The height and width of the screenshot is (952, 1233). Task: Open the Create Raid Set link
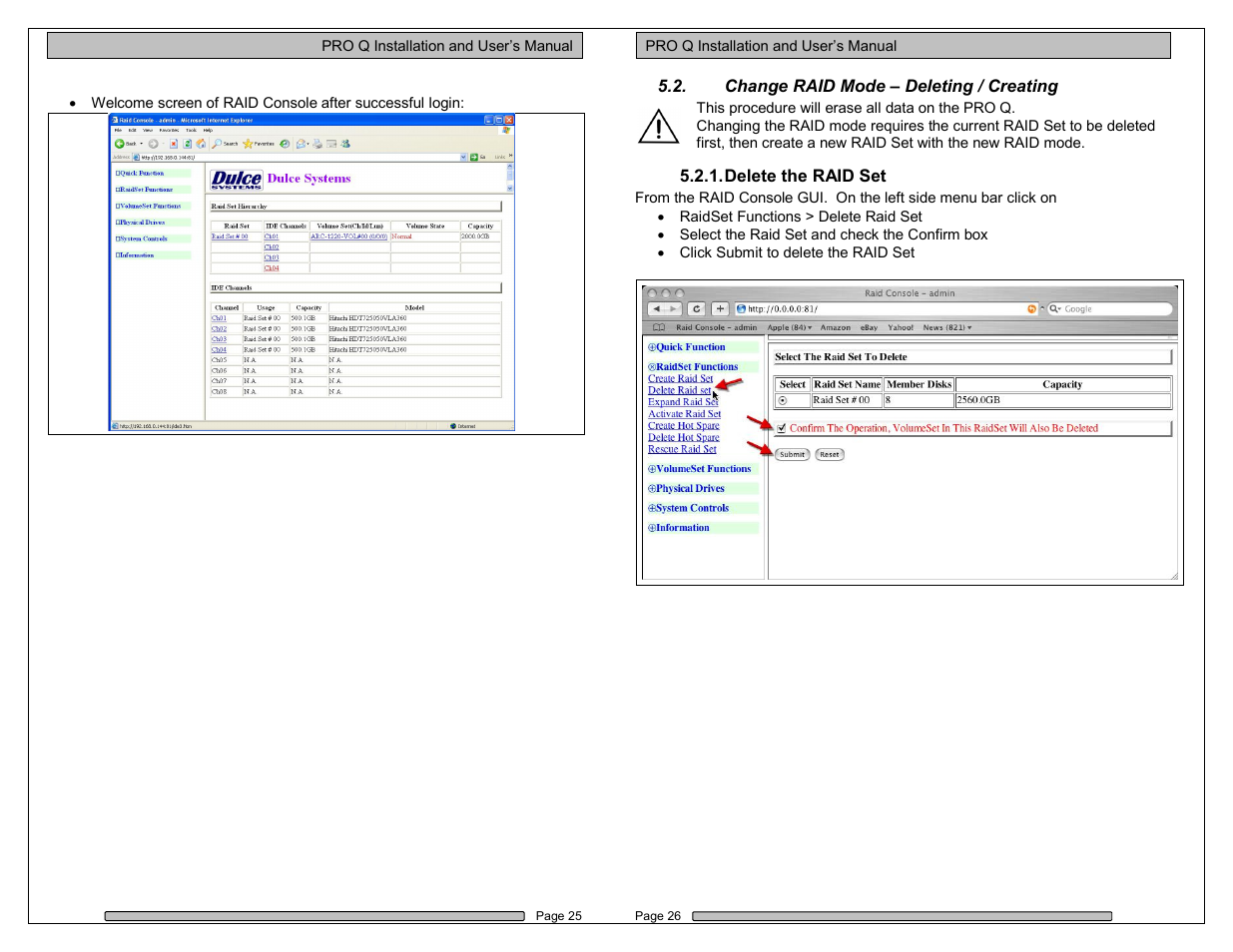click(681, 379)
